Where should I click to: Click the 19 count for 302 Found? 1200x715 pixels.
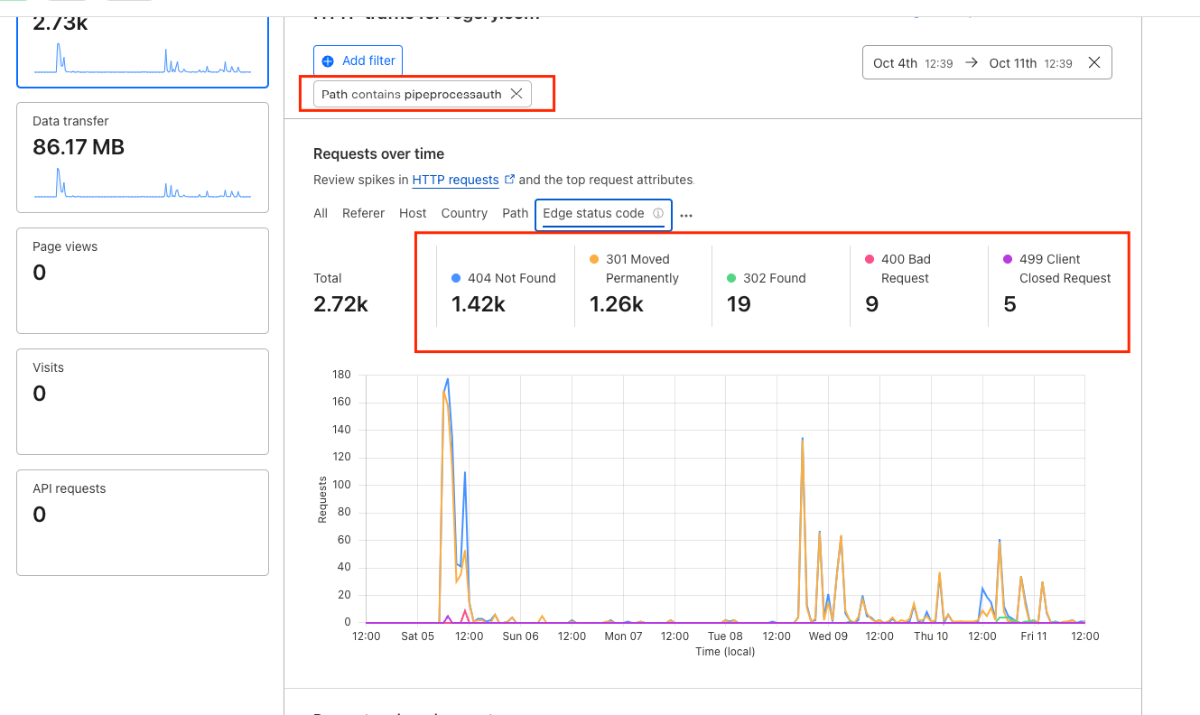click(739, 304)
